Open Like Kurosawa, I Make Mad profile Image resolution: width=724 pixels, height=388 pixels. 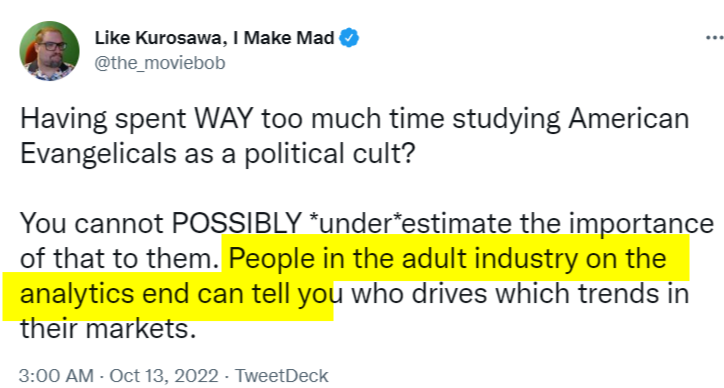pos(214,38)
